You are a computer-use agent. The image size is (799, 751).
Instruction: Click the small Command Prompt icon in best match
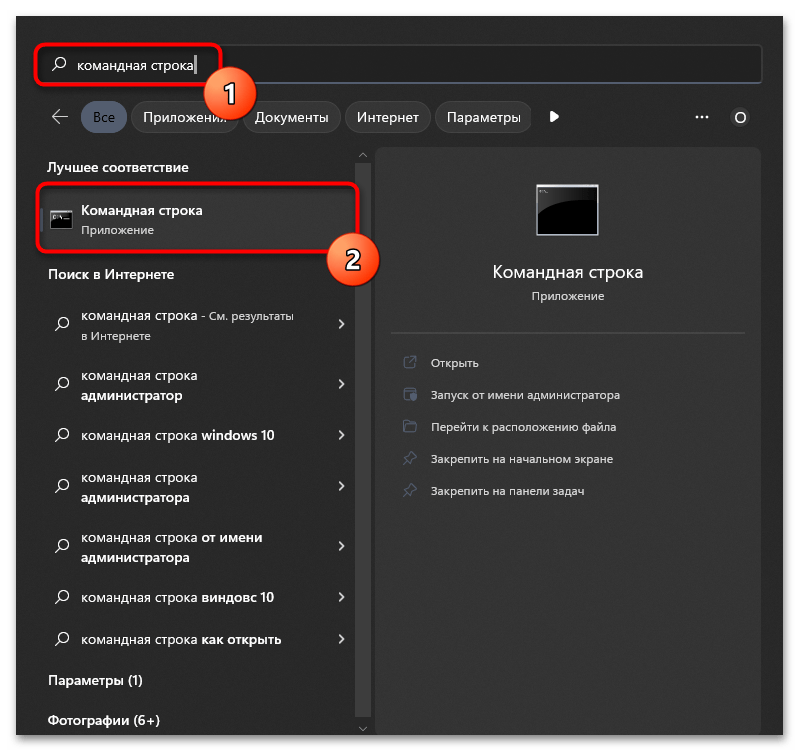click(x=61, y=220)
